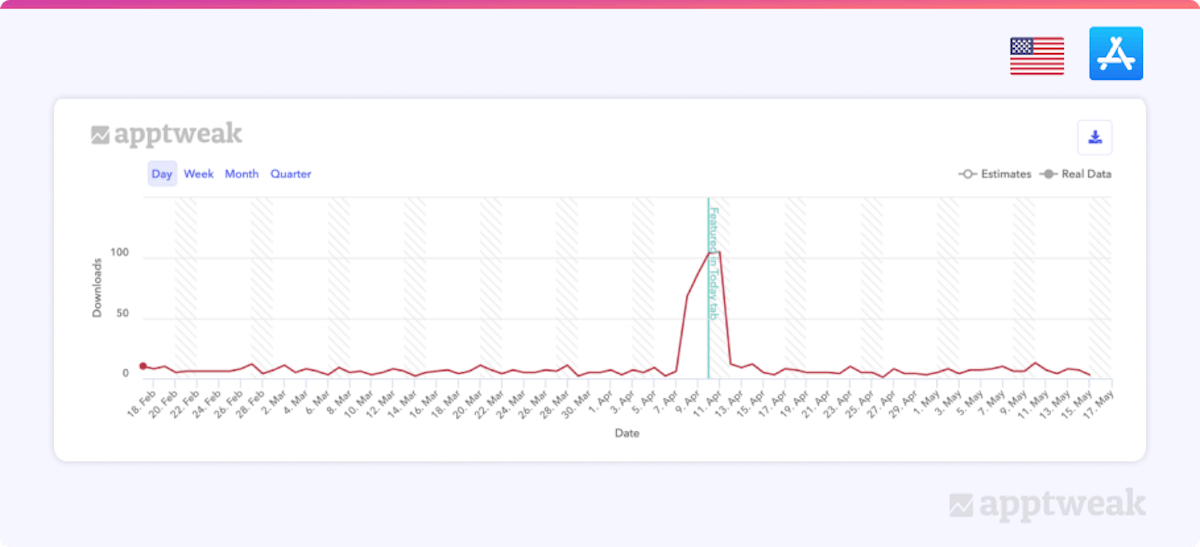Viewport: 1200px width, 547px height.
Task: Click the 100 value on y-axis
Action: pos(119,253)
